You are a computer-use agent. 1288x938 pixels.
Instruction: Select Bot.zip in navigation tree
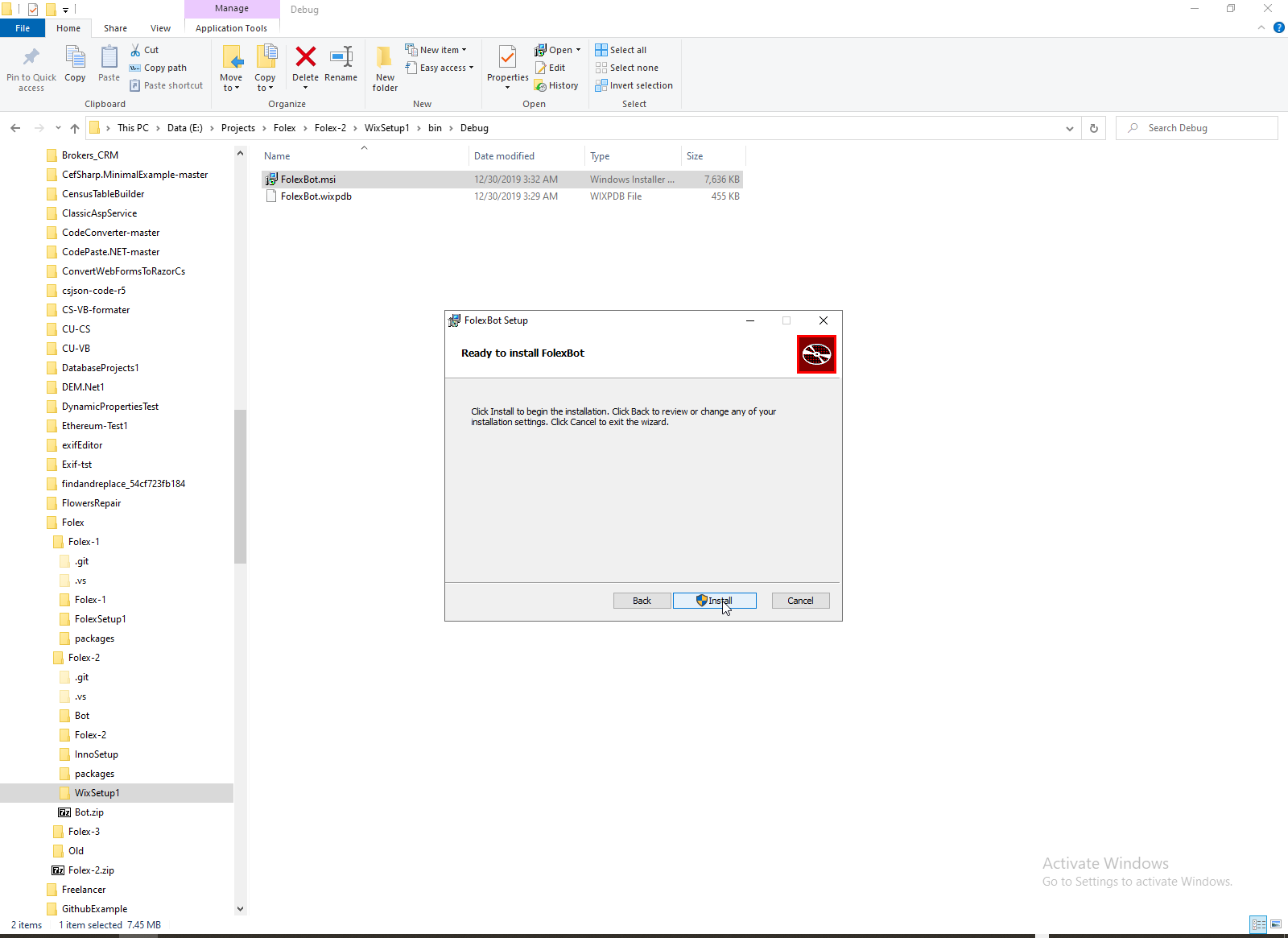coord(89,812)
